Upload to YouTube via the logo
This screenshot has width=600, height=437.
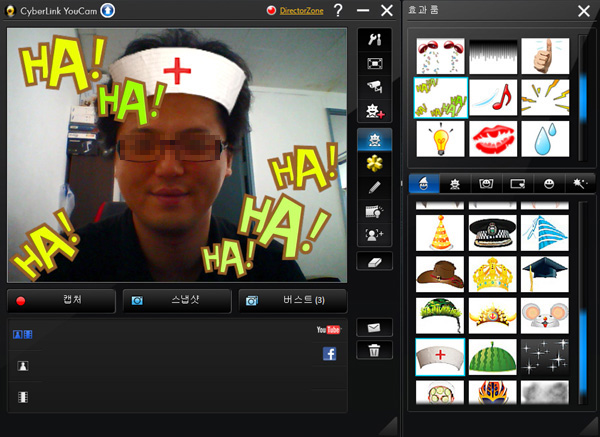click(x=328, y=329)
